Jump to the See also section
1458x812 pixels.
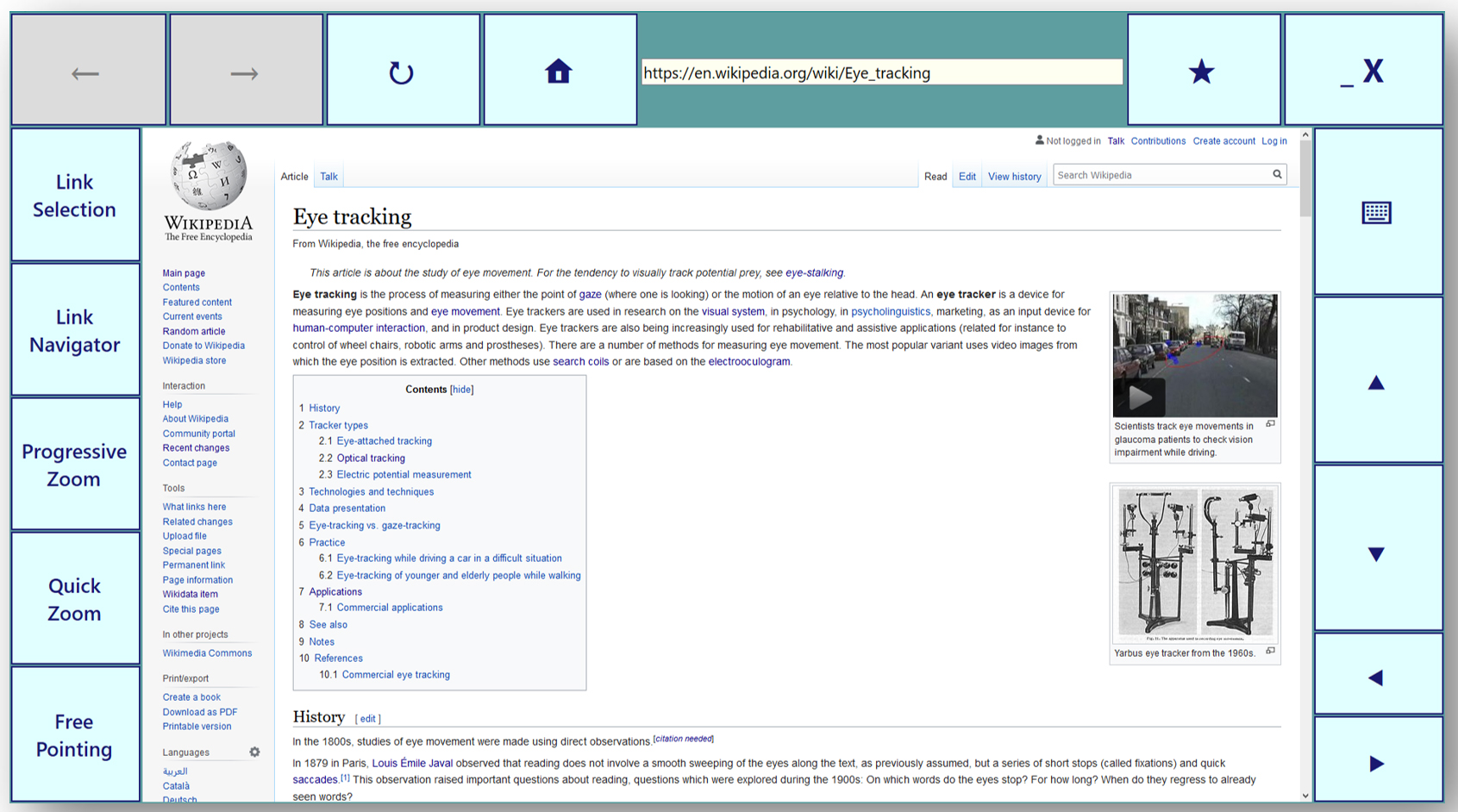click(x=329, y=625)
